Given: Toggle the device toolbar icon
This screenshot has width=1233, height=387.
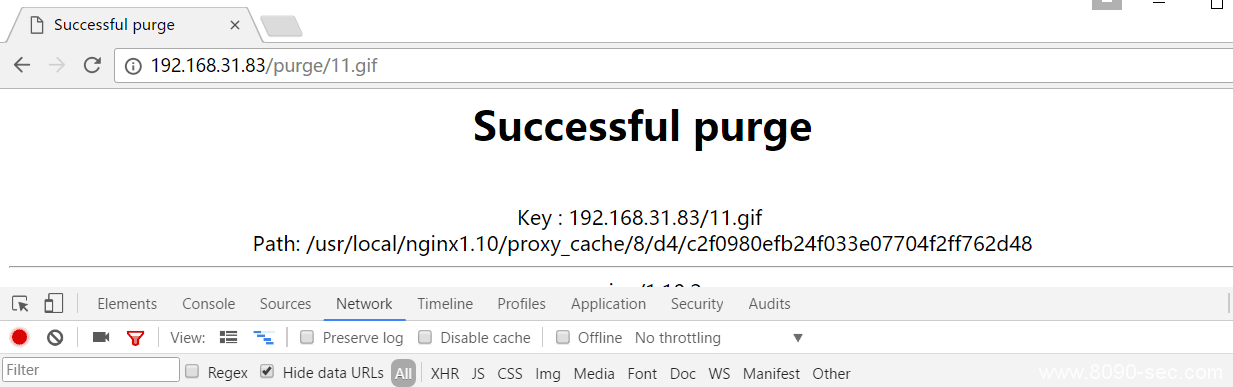Looking at the screenshot, I should [x=54, y=304].
